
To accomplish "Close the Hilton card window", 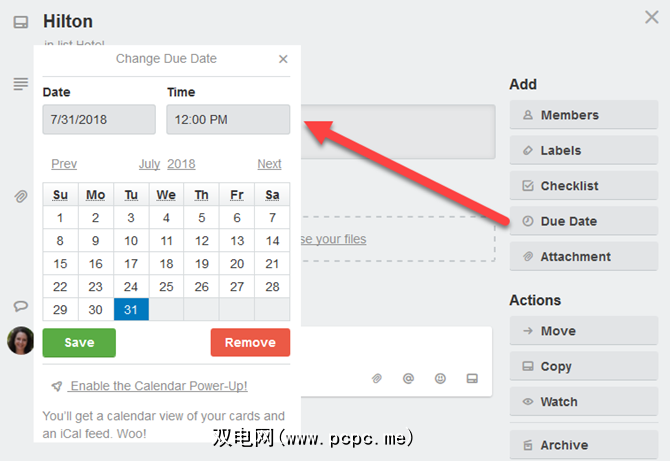I will (652, 16).
